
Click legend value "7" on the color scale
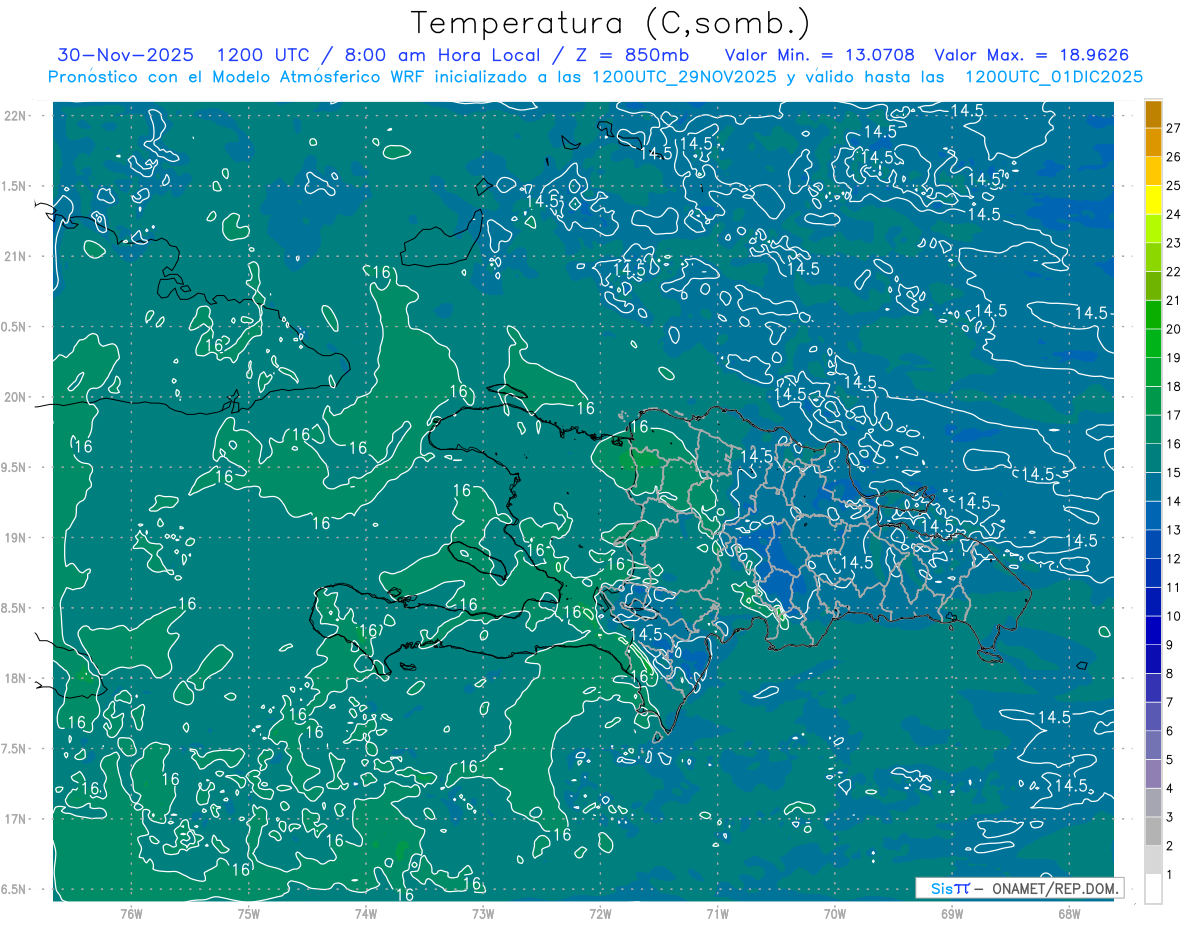click(1171, 702)
